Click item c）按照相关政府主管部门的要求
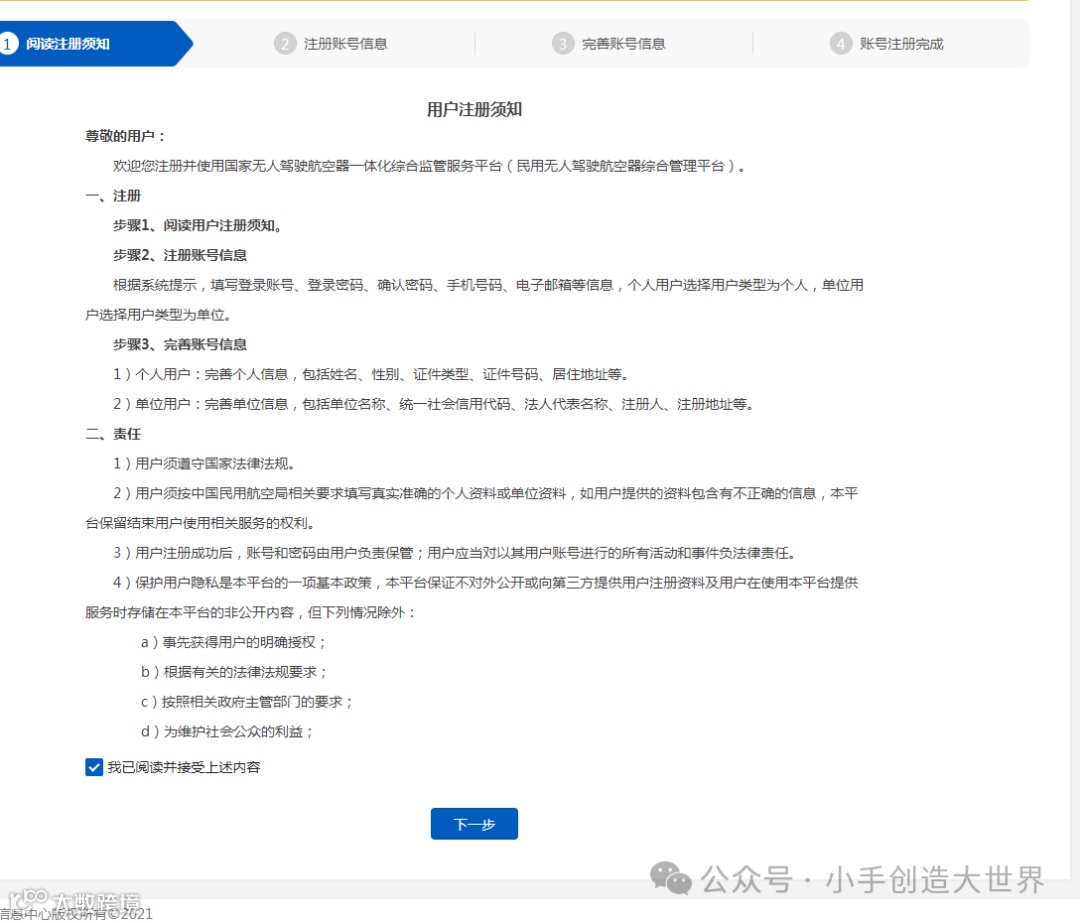Screen dimensions: 1080x923 coord(247,701)
